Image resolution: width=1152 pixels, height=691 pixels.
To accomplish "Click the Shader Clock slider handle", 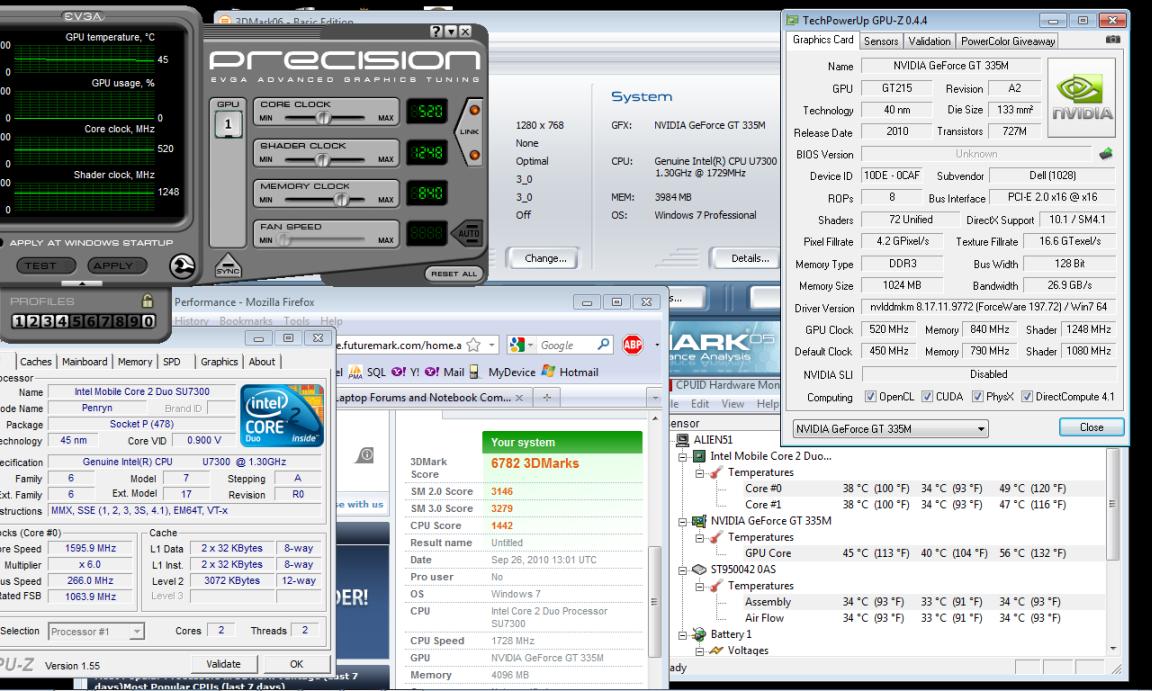I will coord(324,159).
